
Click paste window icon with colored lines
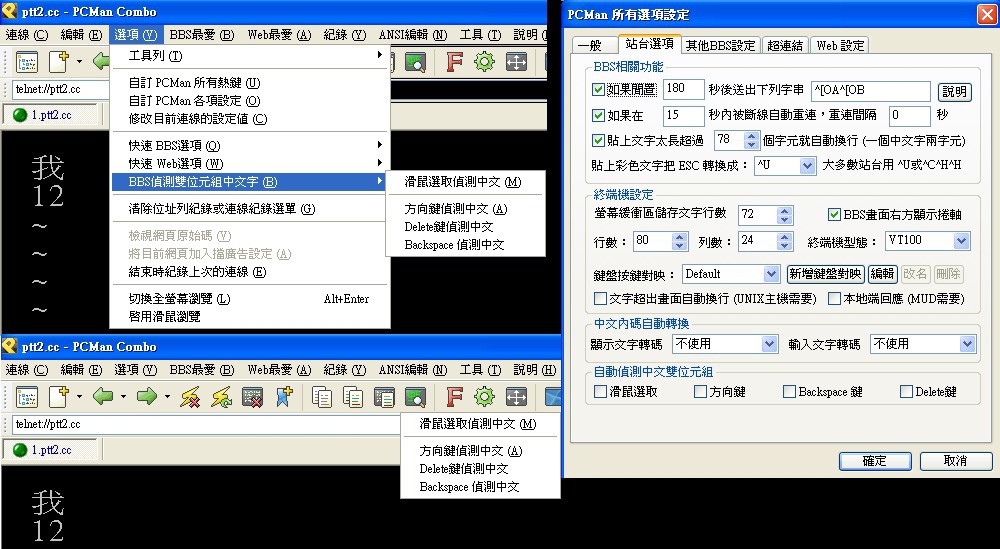[384, 397]
